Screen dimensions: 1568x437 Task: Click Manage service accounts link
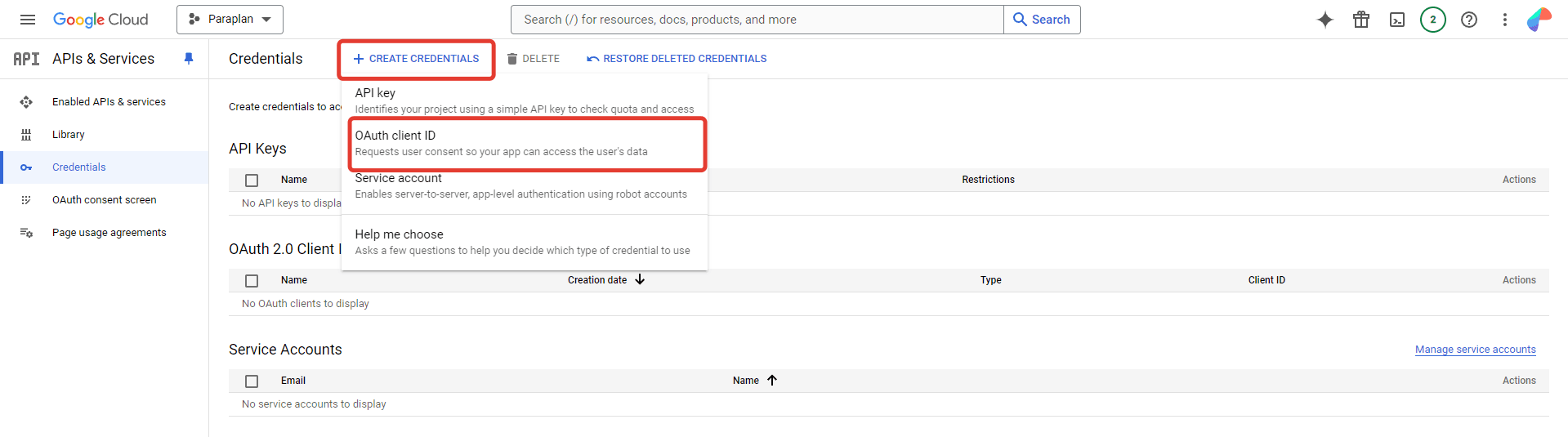coord(1475,350)
